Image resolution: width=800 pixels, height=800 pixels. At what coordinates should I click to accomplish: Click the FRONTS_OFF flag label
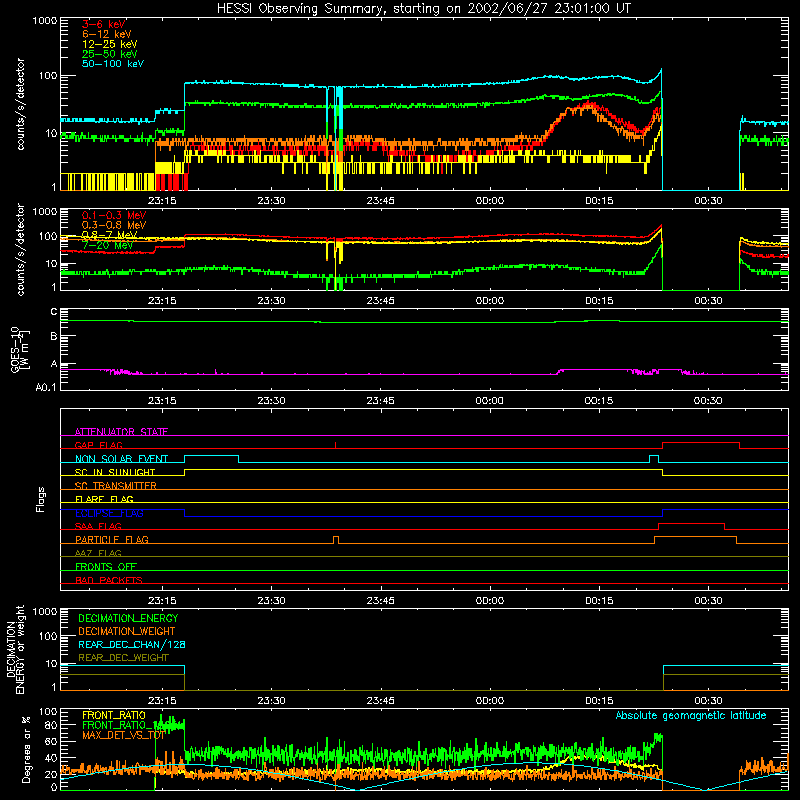106,566
